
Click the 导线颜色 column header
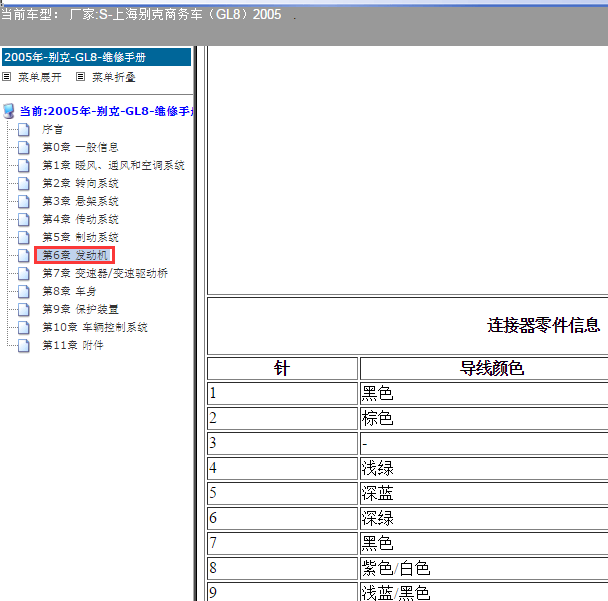pyautogui.click(x=484, y=368)
